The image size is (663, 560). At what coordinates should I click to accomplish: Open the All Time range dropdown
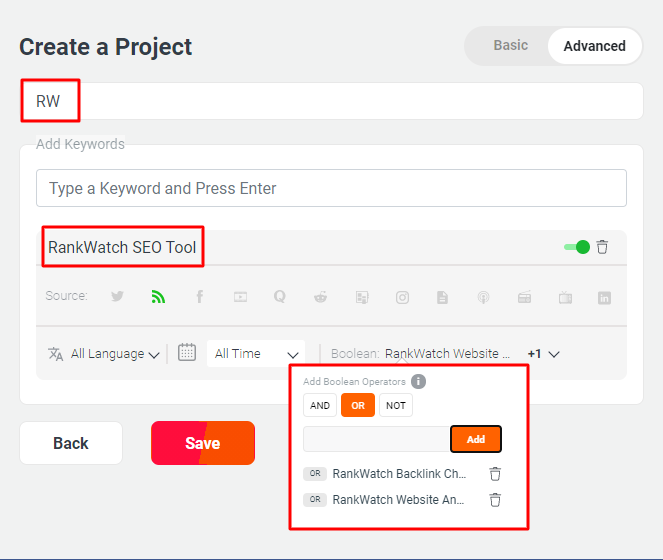click(256, 353)
